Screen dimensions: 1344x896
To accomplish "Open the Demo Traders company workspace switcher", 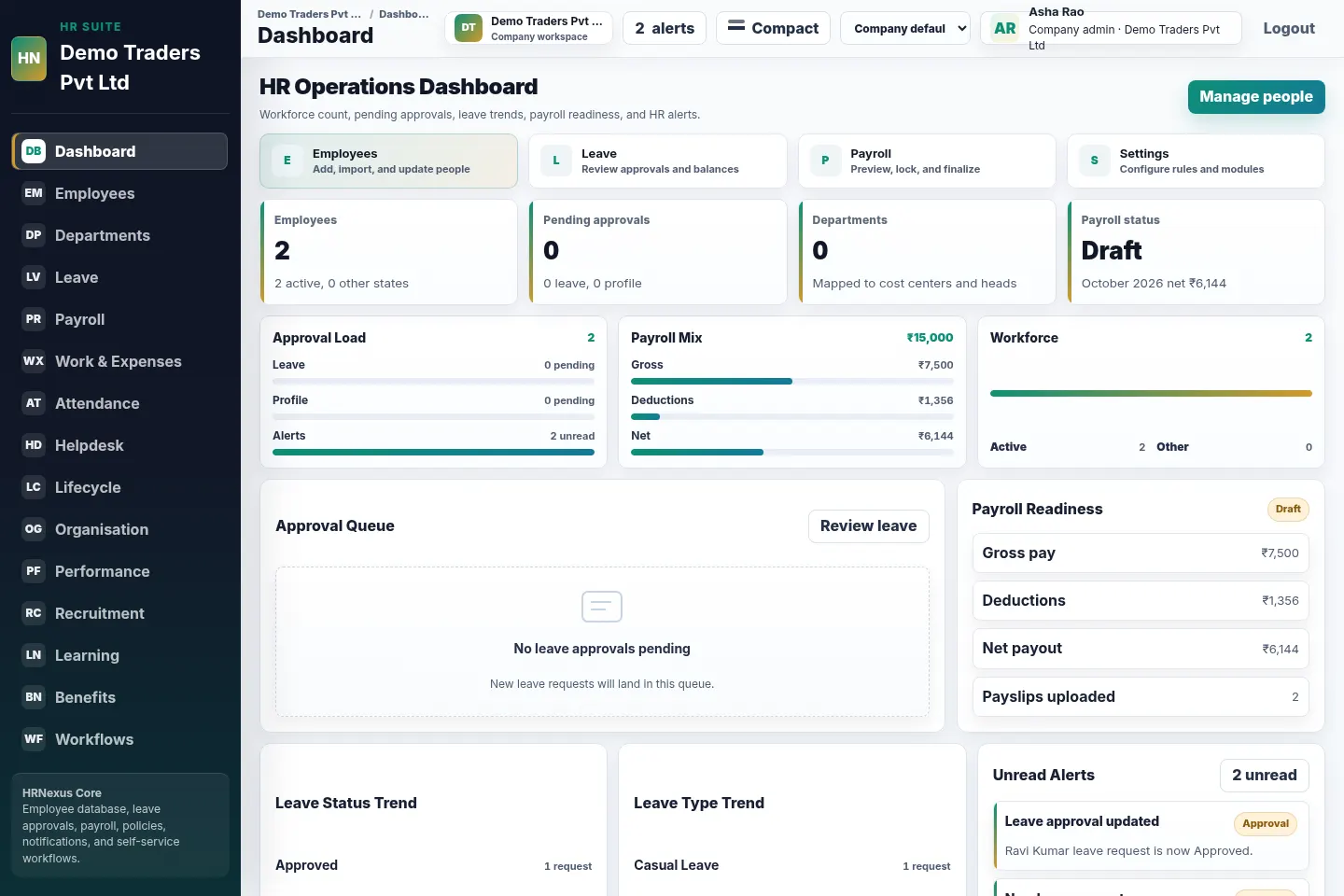I will coord(529,28).
